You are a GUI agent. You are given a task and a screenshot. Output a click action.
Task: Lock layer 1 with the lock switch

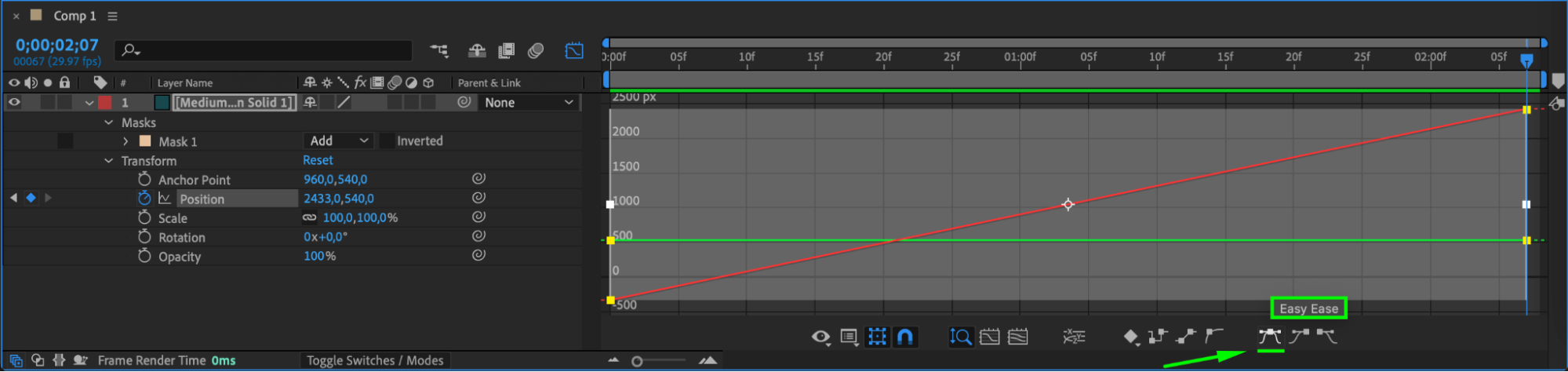point(65,102)
